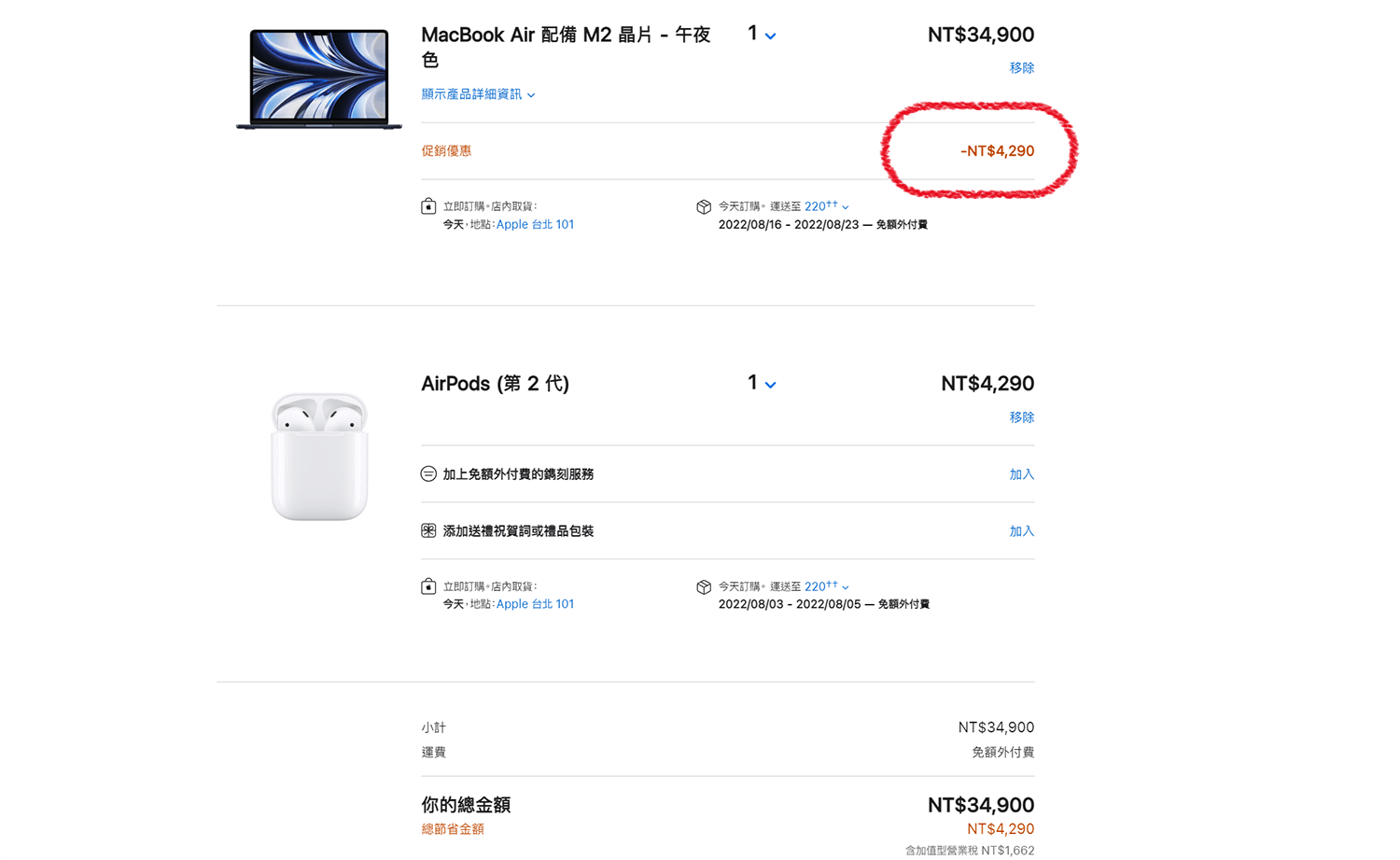Click the MacBook Air delivery box icon
Image resolution: width=1400 pixels, height=860 pixels.
pos(704,206)
